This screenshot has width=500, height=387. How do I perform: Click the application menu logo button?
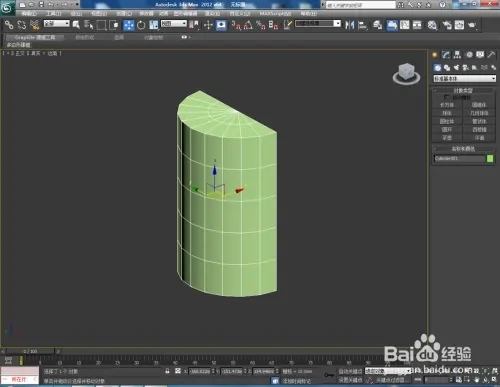point(7,7)
